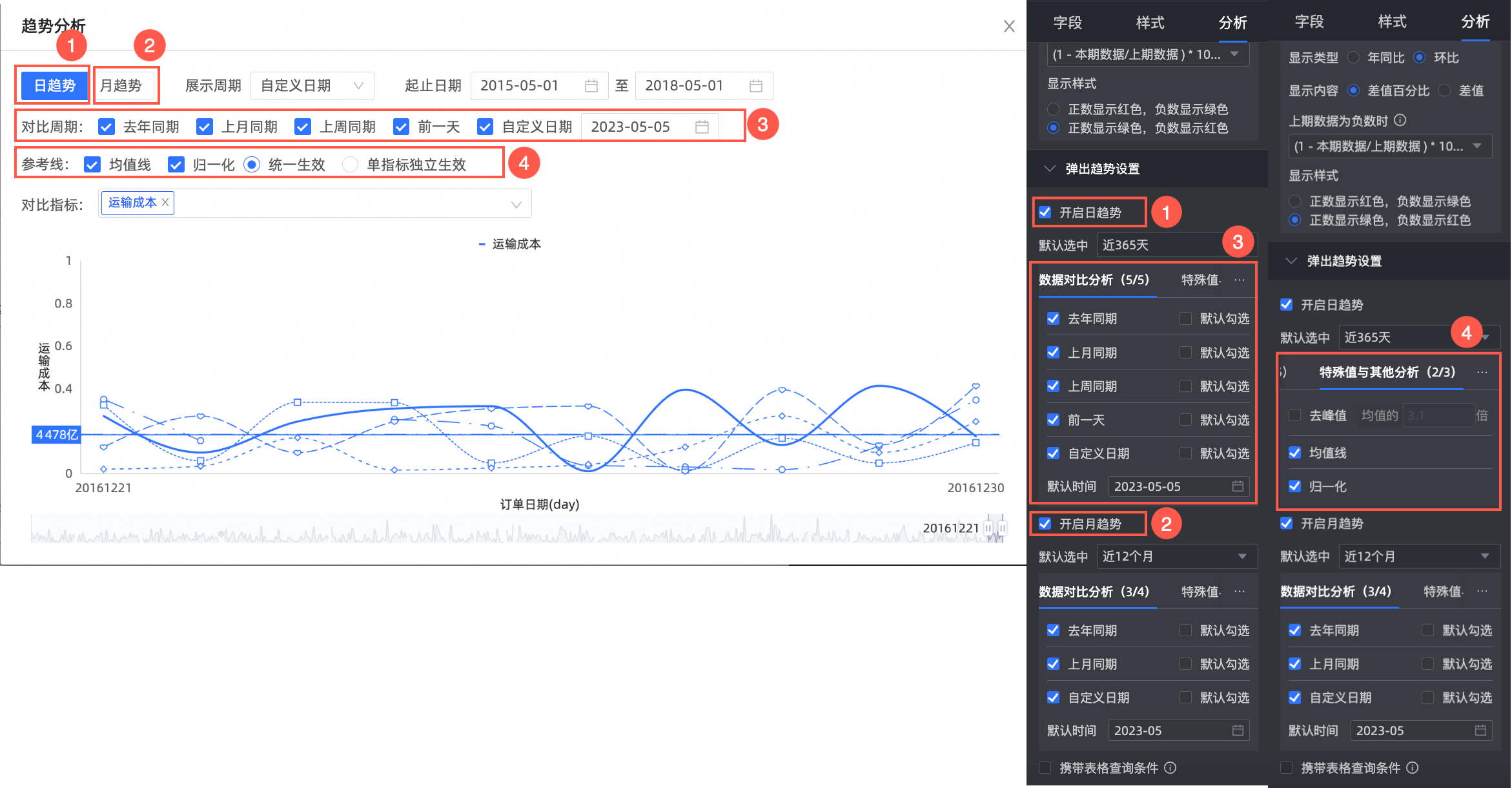Enable 去峰值 checkbox in right panel
Image resolution: width=1512 pixels, height=788 pixels.
[1294, 415]
